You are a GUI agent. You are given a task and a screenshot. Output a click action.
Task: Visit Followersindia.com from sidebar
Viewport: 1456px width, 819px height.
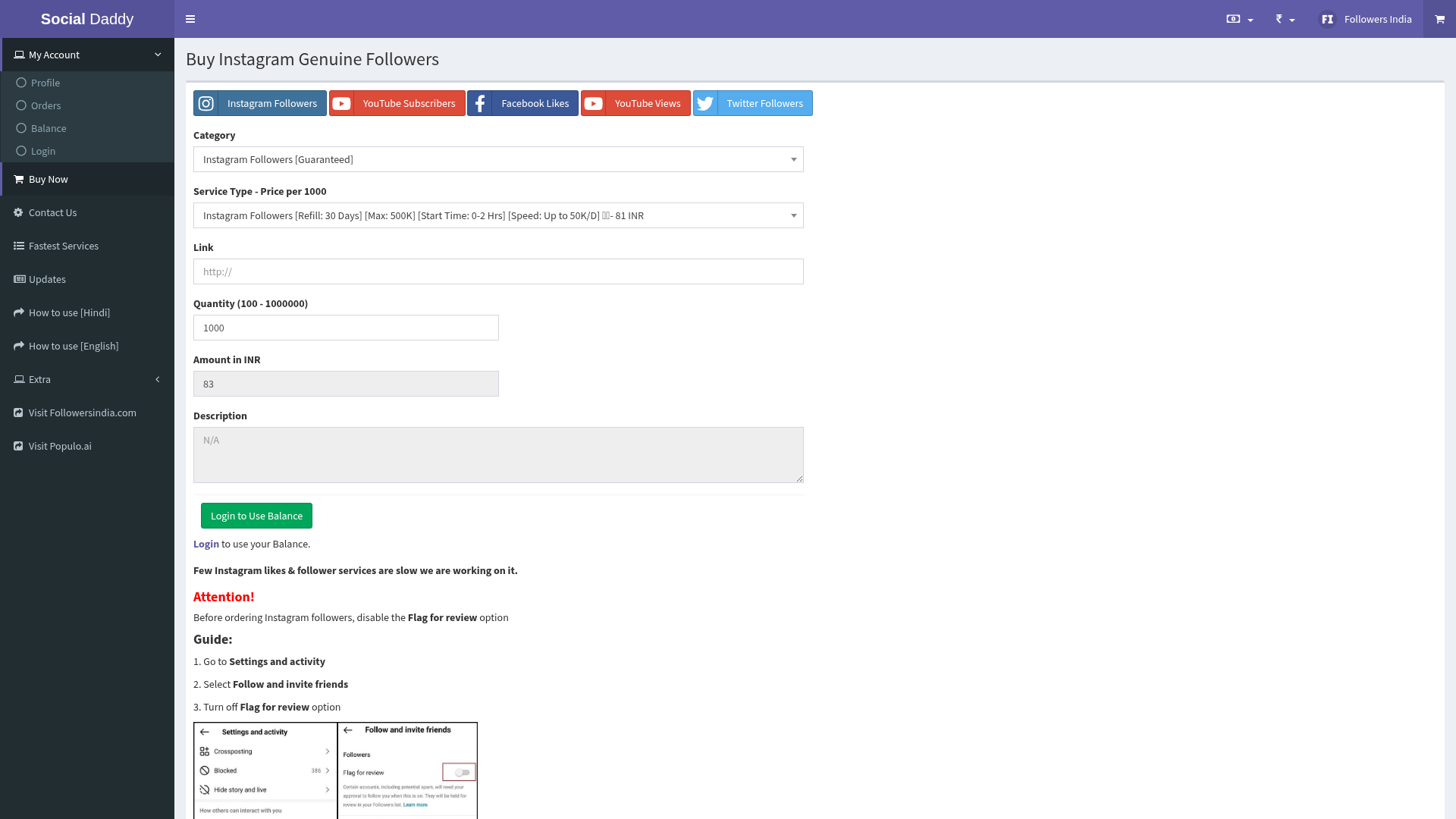point(87,413)
